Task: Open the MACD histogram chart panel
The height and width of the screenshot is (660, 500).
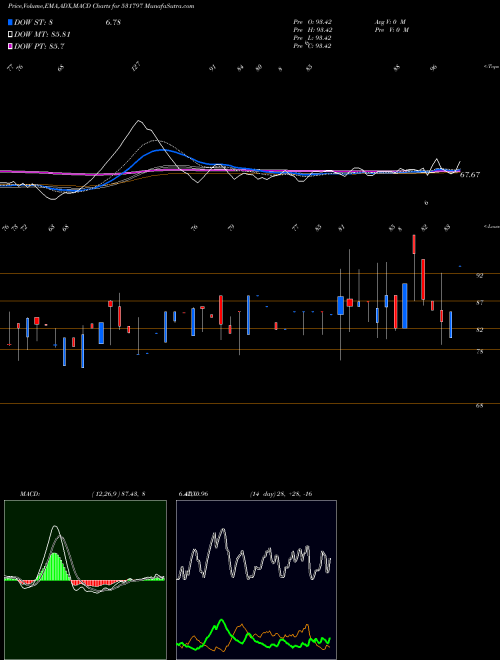Action: pos(85,580)
